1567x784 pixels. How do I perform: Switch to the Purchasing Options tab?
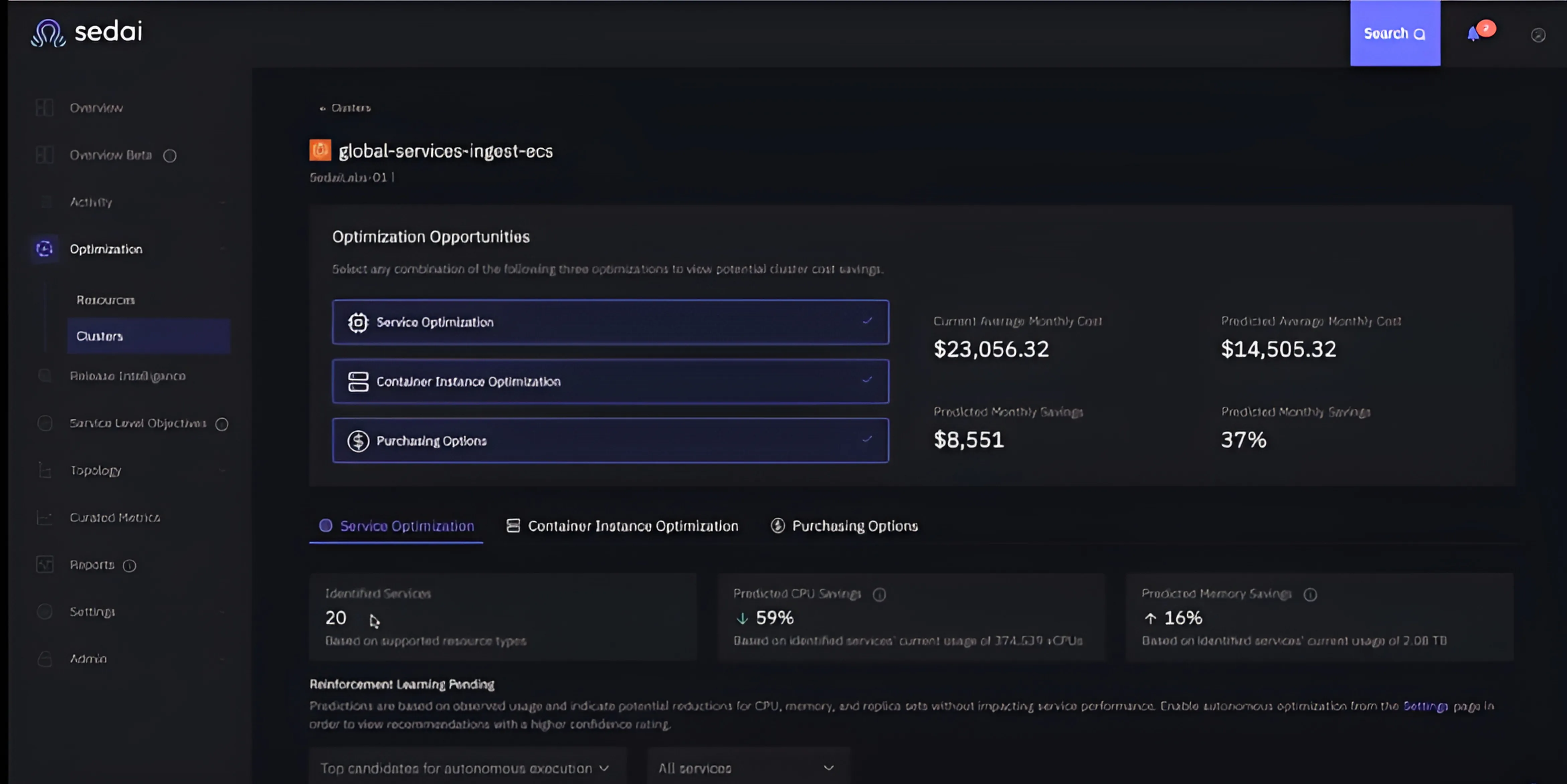(844, 525)
